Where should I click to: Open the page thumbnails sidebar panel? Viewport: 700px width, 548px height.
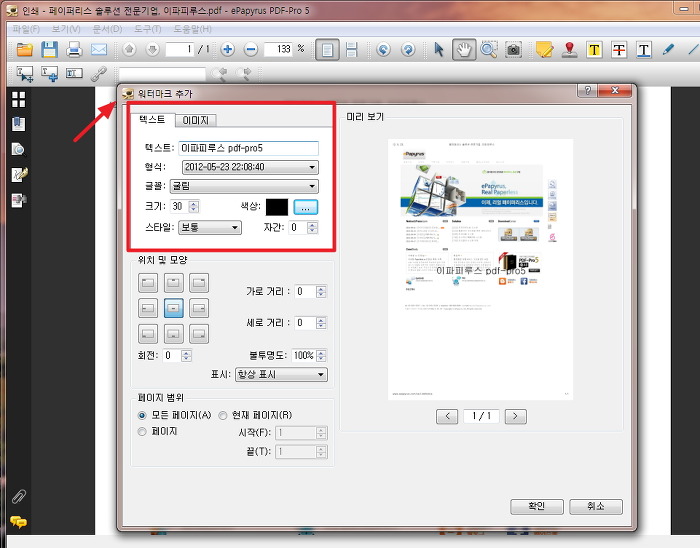18,99
